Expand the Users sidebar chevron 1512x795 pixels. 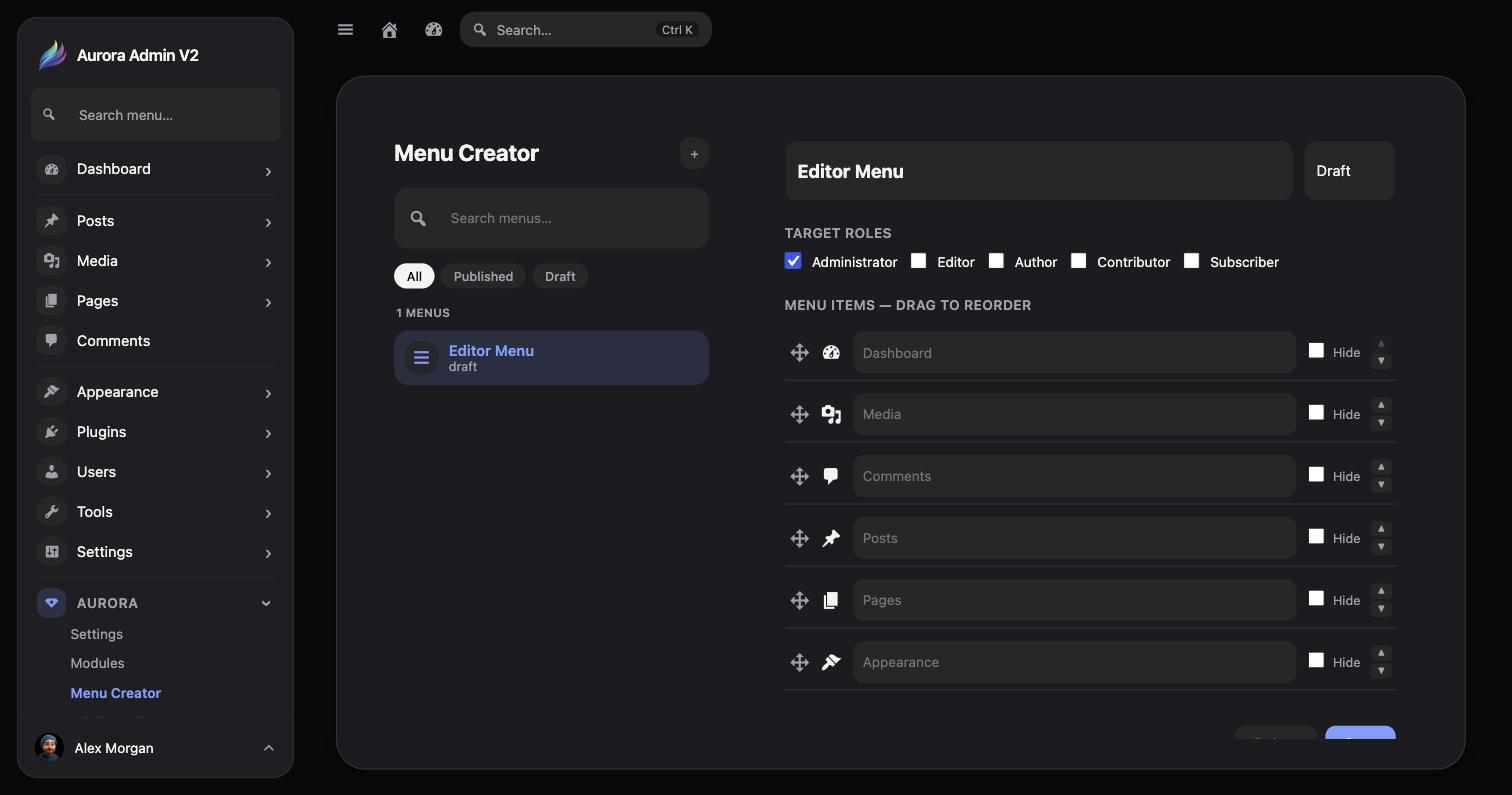coord(268,473)
